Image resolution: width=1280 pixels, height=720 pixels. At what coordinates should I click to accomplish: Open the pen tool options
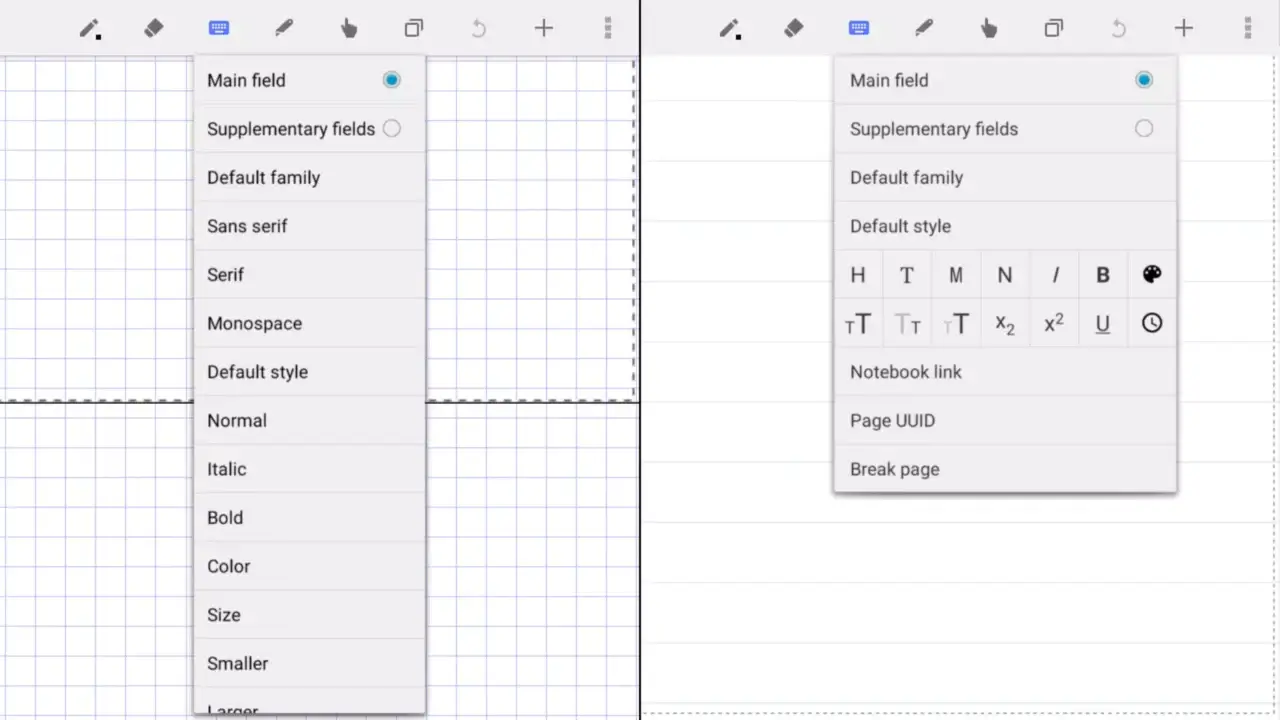coord(284,28)
